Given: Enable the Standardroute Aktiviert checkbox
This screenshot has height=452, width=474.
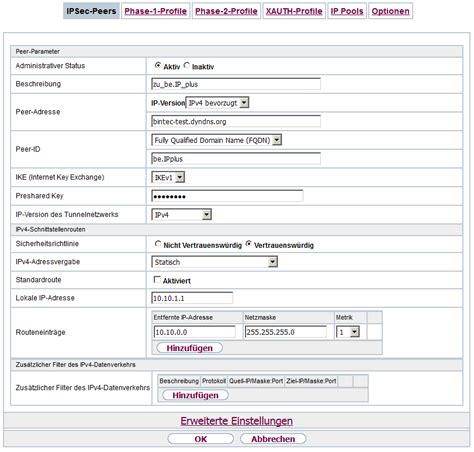Looking at the screenshot, I should click(157, 280).
